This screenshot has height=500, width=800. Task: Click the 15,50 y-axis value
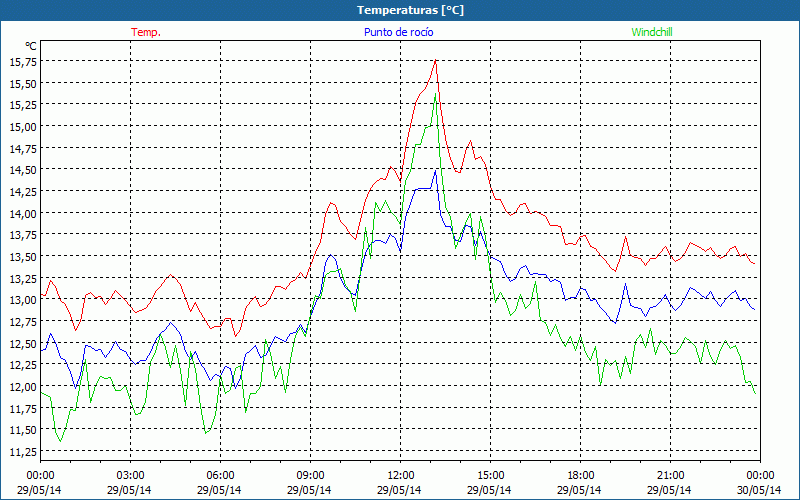[23, 83]
